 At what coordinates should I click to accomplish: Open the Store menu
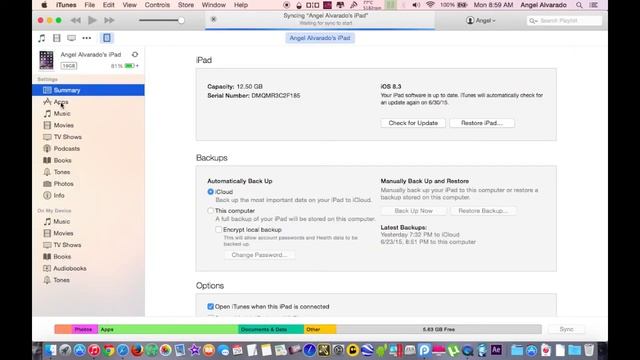click(186, 5)
